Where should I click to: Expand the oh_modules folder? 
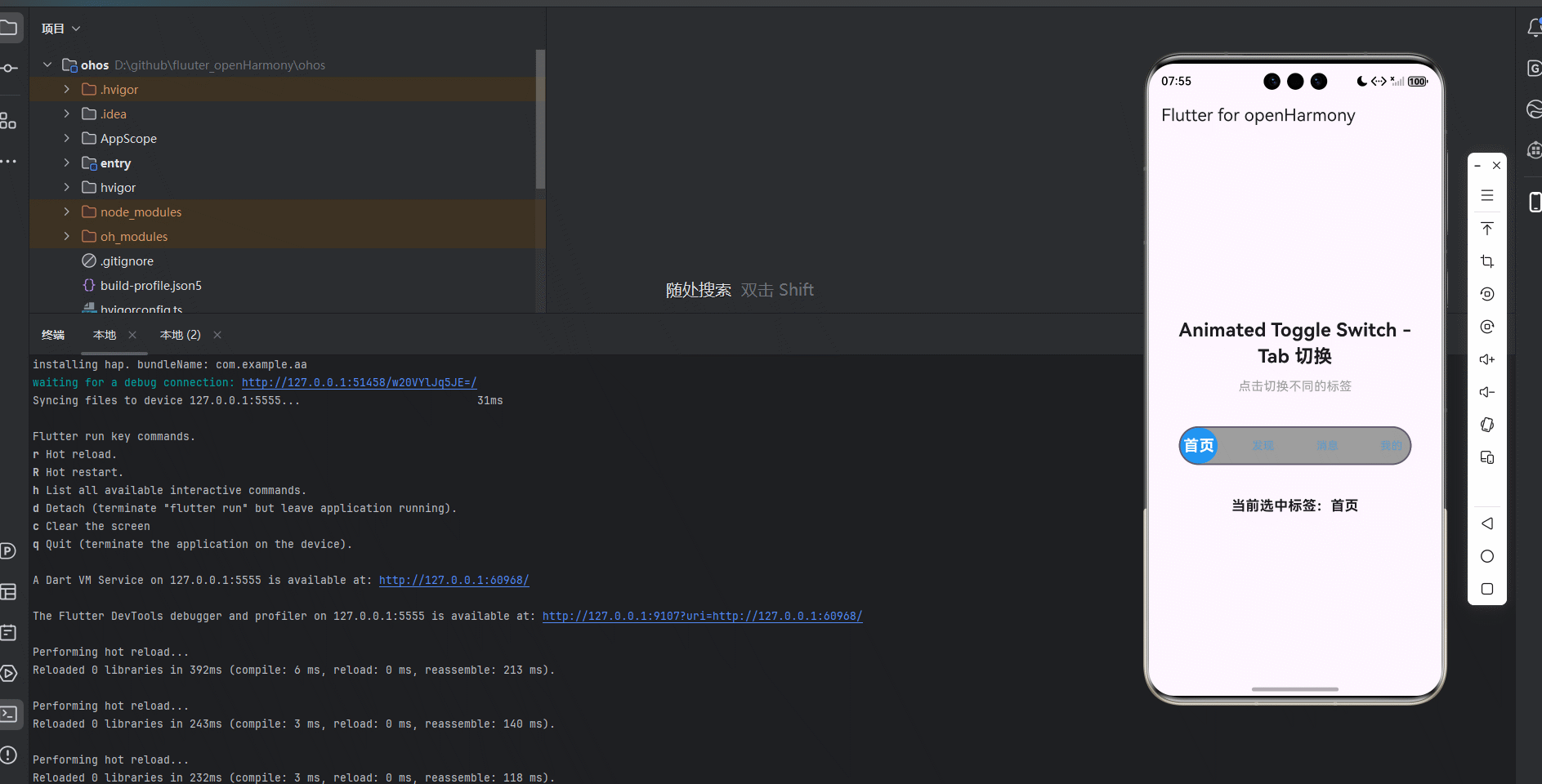coord(67,236)
